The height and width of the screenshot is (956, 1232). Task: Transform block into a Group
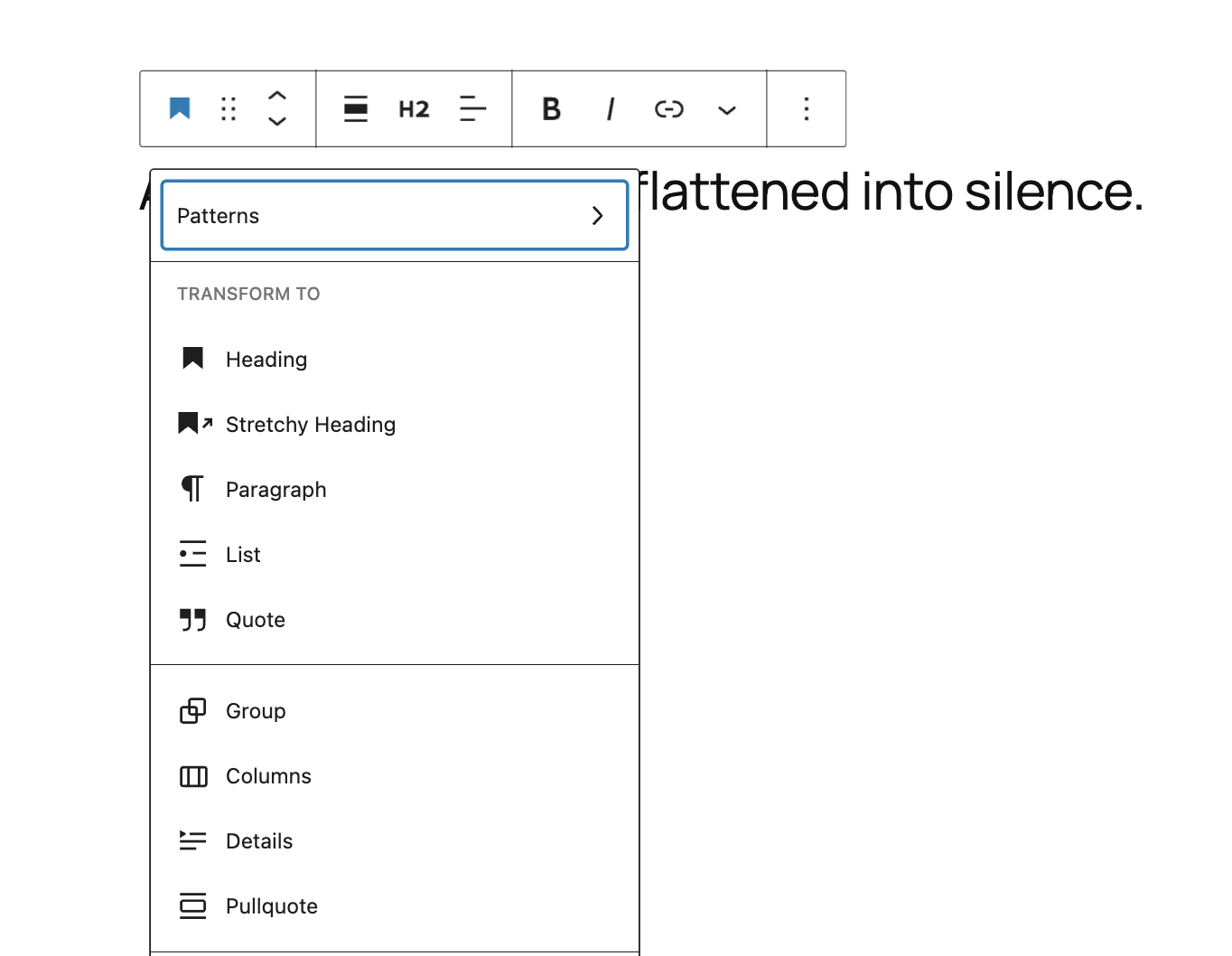[255, 711]
